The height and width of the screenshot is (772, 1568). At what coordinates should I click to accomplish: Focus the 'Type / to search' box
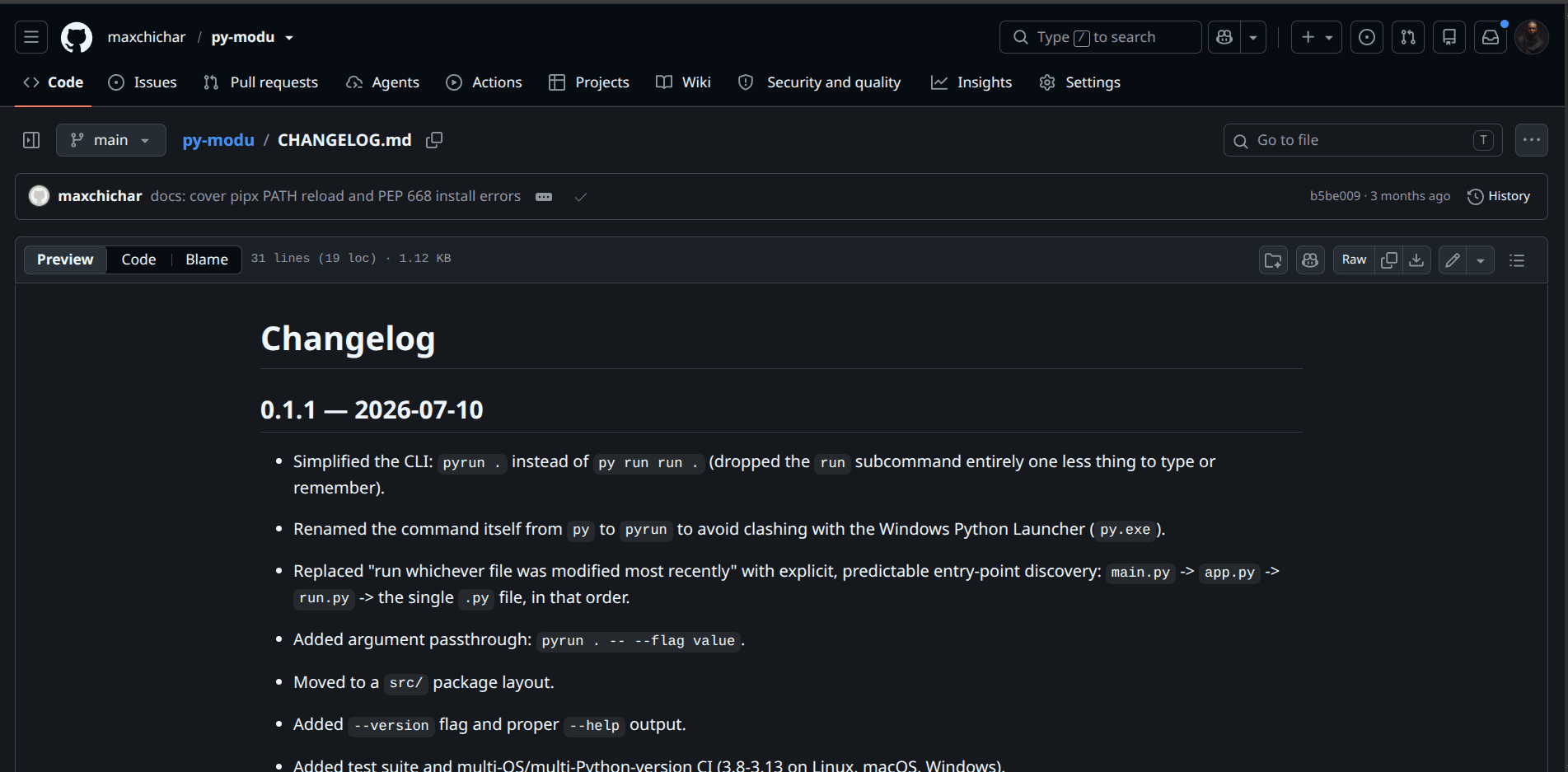1100,37
